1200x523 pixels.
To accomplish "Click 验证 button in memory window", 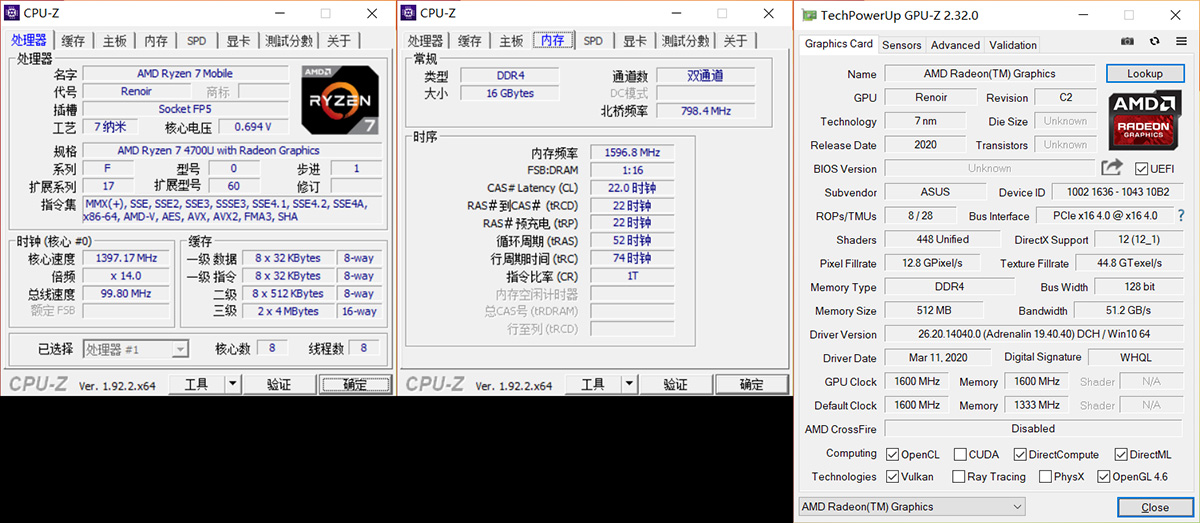I will tap(675, 384).
